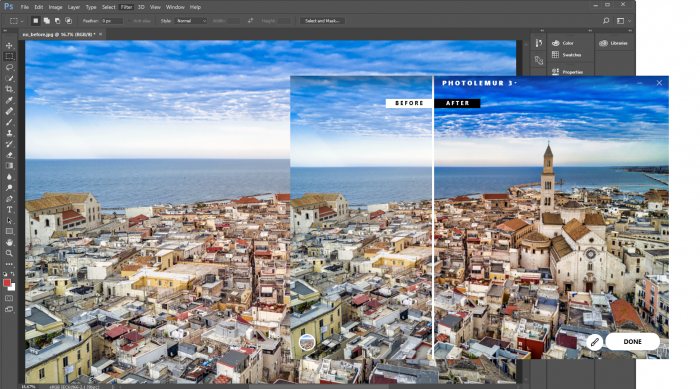Open the Layer menu

[74, 7]
